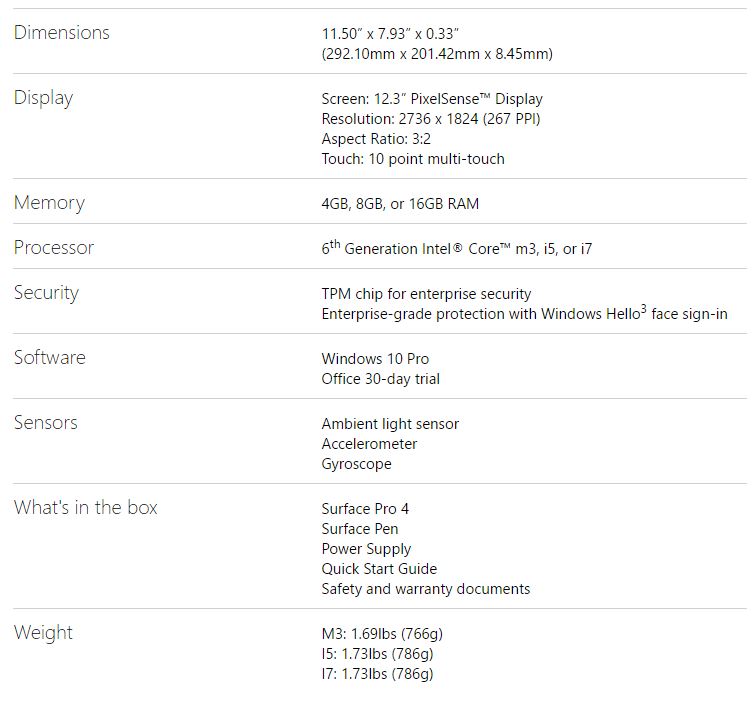Click the Ambient light sensor entry
752x722 pixels.
pos(390,424)
